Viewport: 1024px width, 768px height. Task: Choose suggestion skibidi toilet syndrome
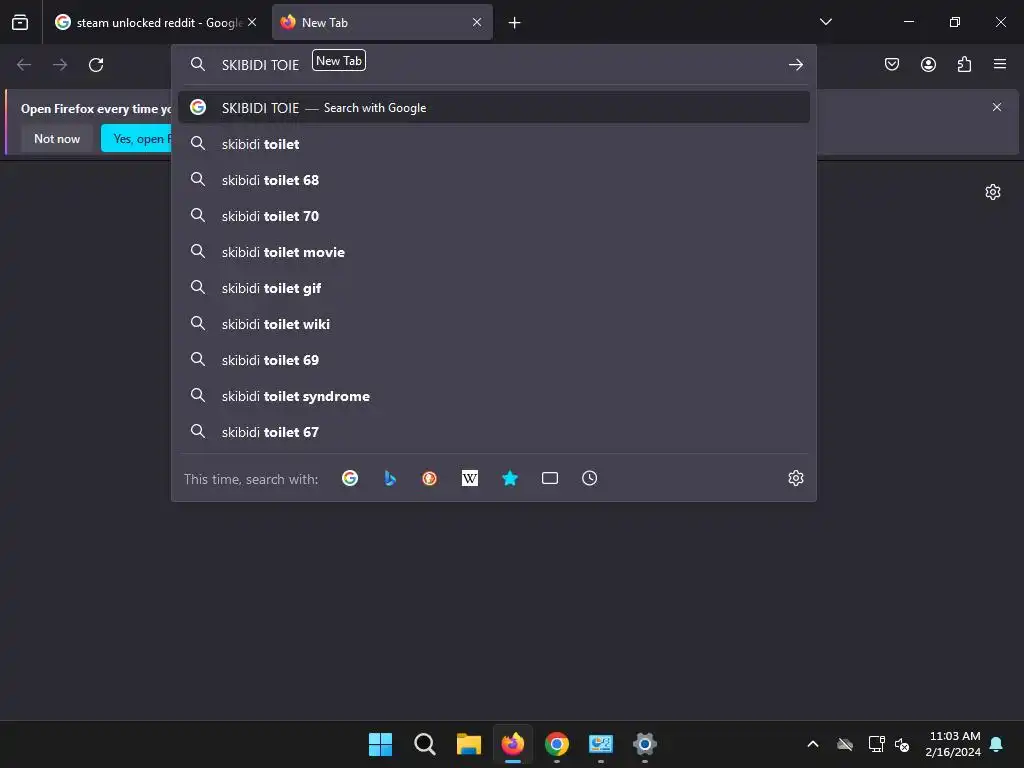click(x=494, y=396)
